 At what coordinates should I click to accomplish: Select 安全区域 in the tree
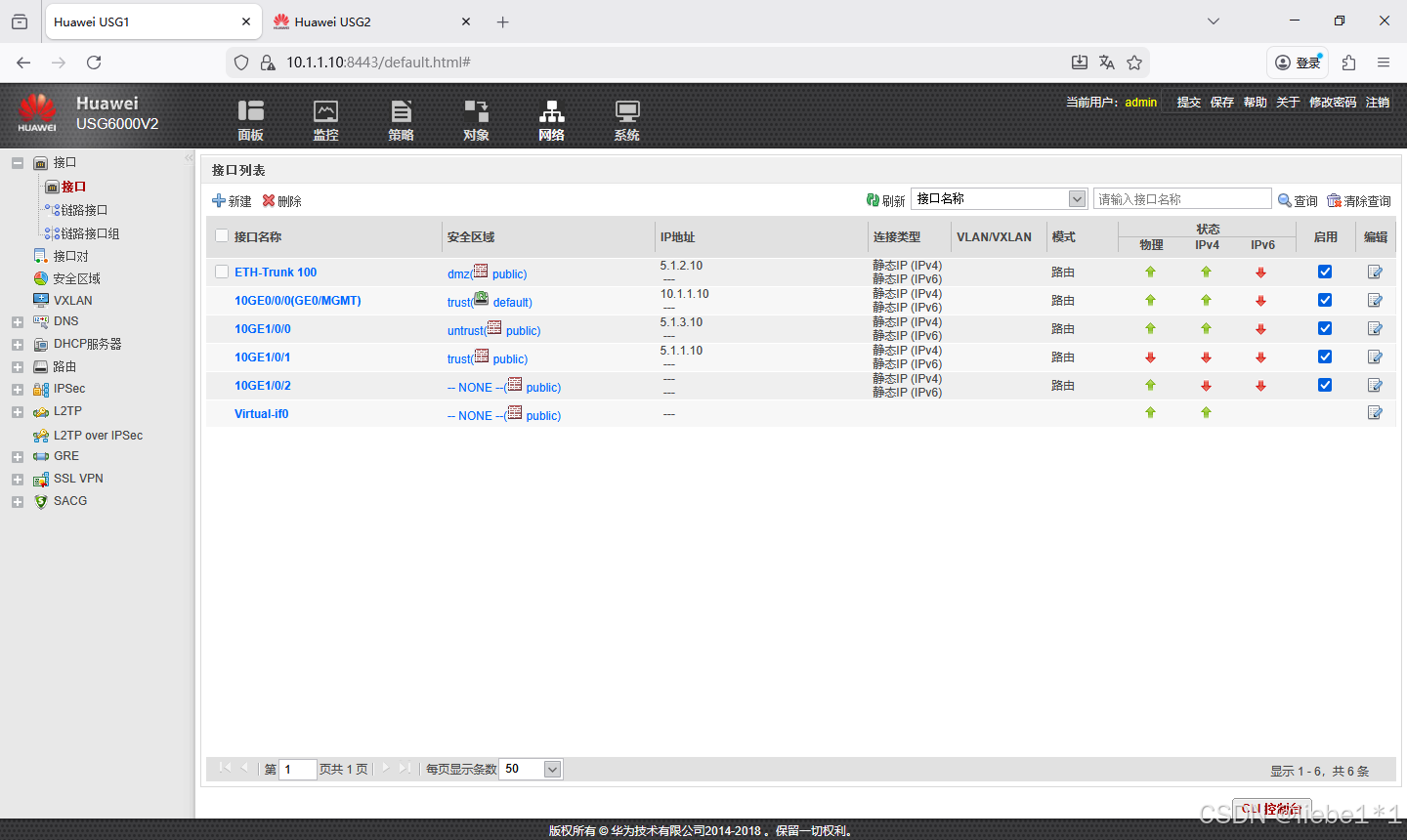pyautogui.click(x=76, y=278)
